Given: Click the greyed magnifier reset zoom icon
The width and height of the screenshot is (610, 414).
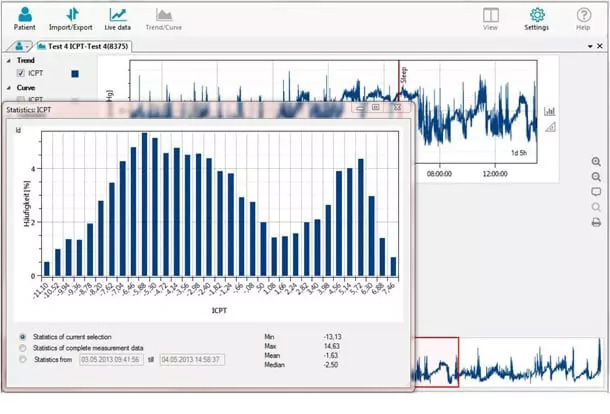Looking at the screenshot, I should (596, 207).
